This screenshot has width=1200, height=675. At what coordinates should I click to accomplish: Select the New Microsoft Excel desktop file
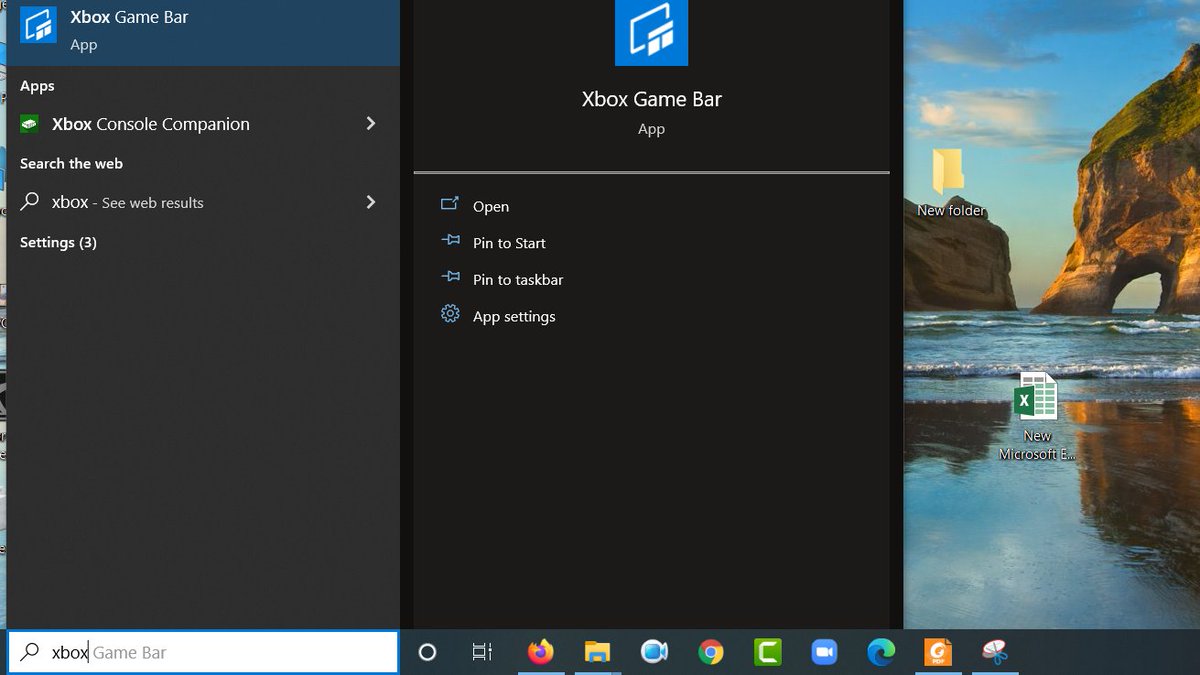click(x=1036, y=415)
